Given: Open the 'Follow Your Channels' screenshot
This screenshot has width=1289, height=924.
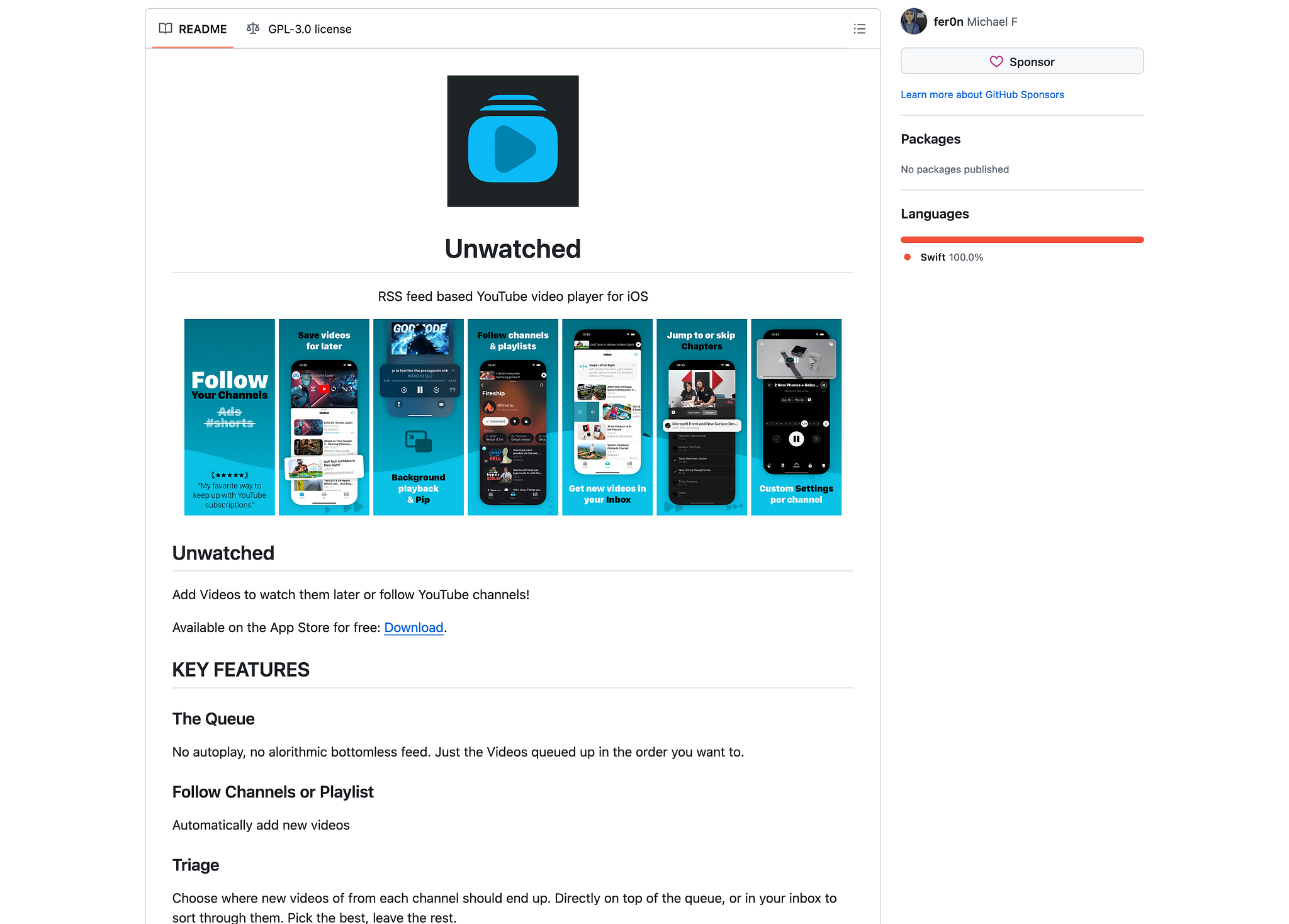Looking at the screenshot, I should tap(229, 417).
